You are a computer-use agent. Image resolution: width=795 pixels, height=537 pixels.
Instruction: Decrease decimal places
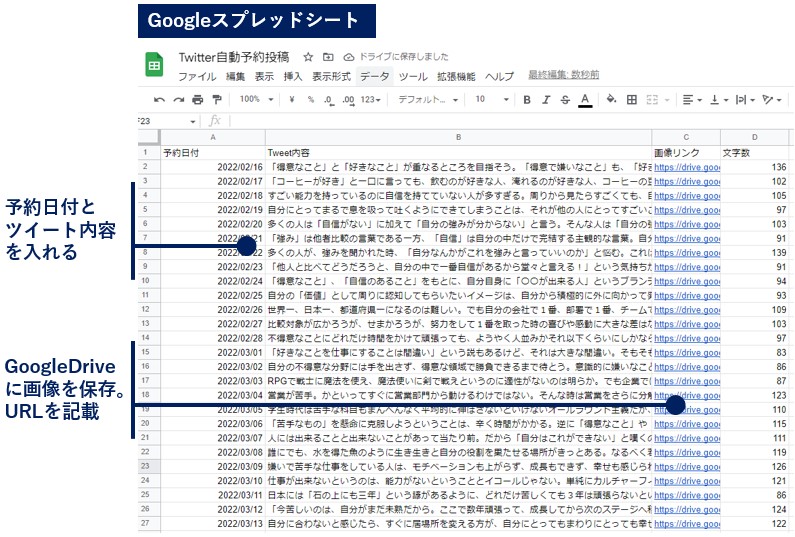(329, 100)
